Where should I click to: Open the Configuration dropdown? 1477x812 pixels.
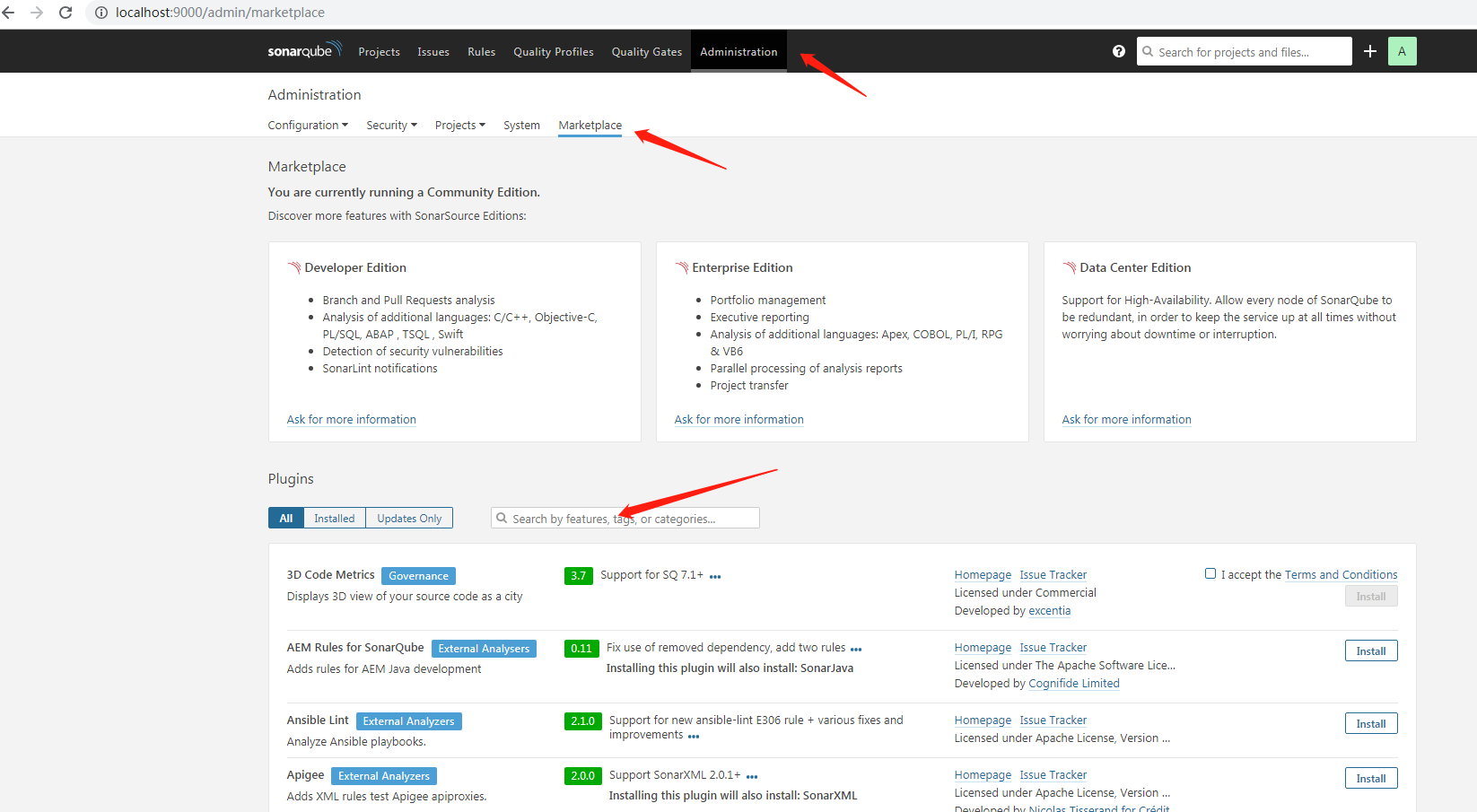(308, 125)
